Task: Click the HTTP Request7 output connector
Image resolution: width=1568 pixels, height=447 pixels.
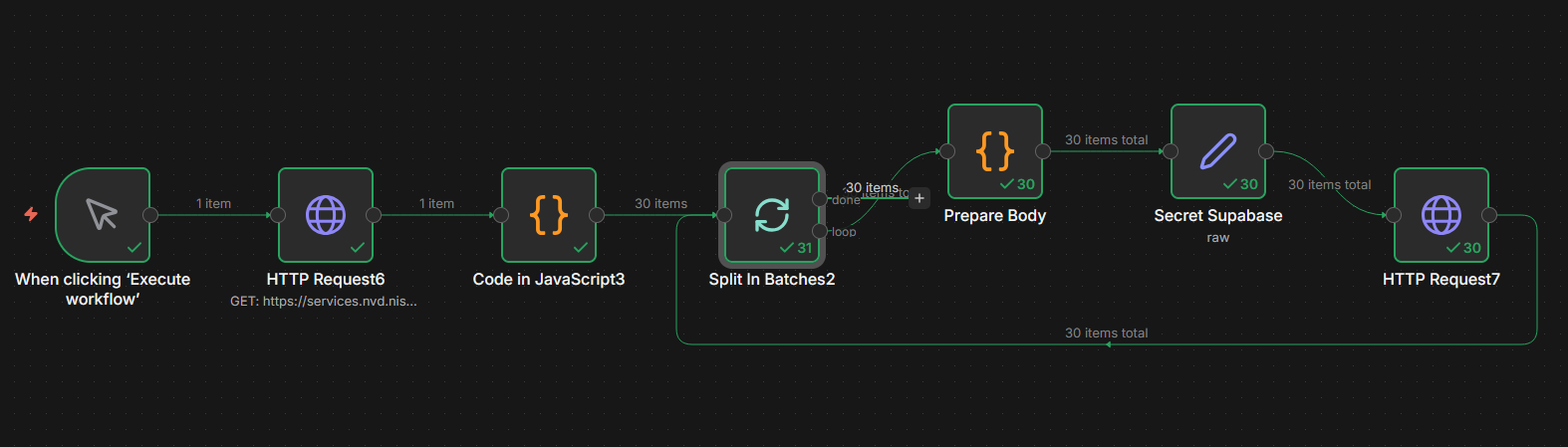Action: 1489,215
